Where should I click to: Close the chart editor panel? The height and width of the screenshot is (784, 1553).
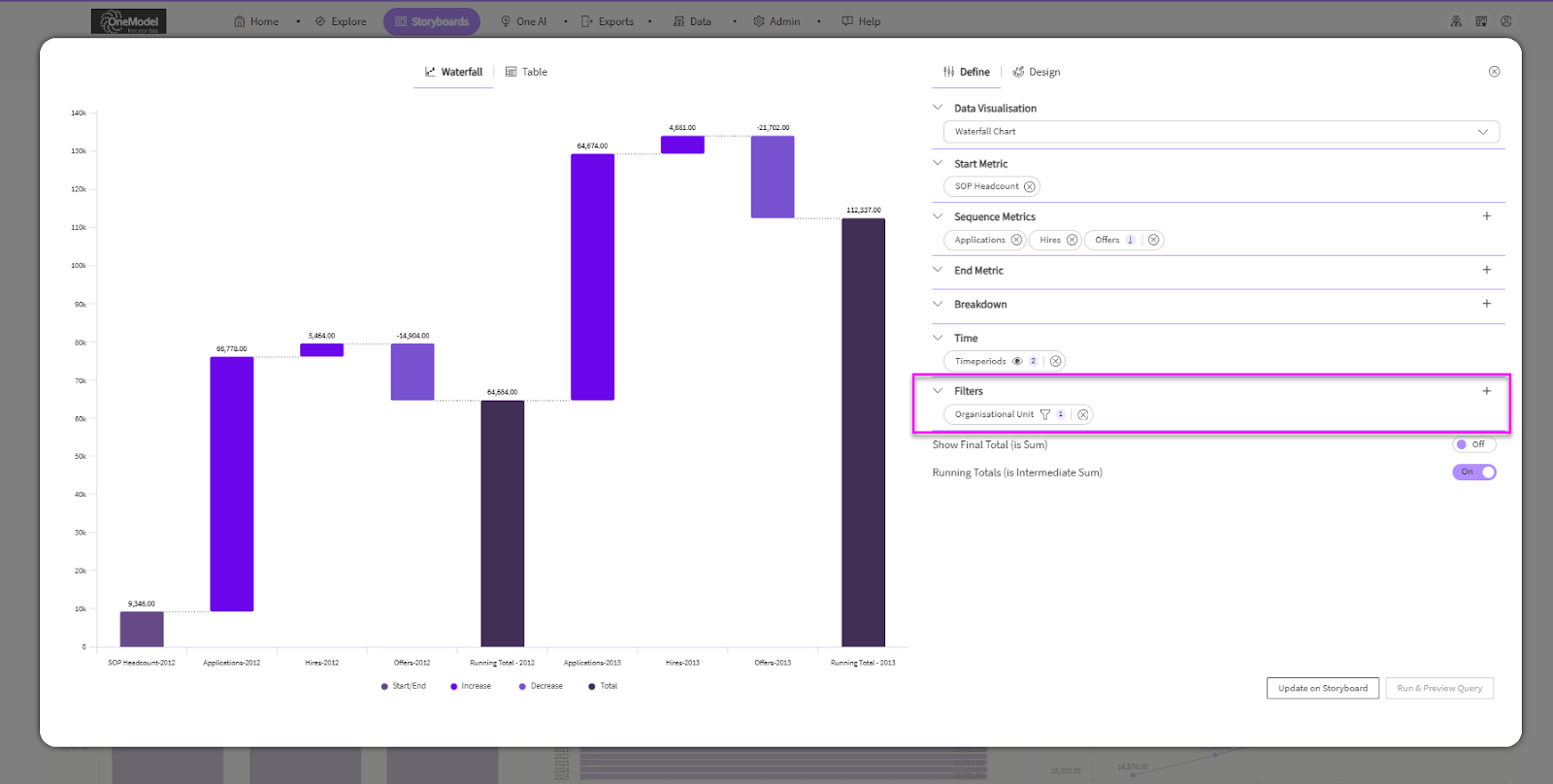coord(1494,72)
